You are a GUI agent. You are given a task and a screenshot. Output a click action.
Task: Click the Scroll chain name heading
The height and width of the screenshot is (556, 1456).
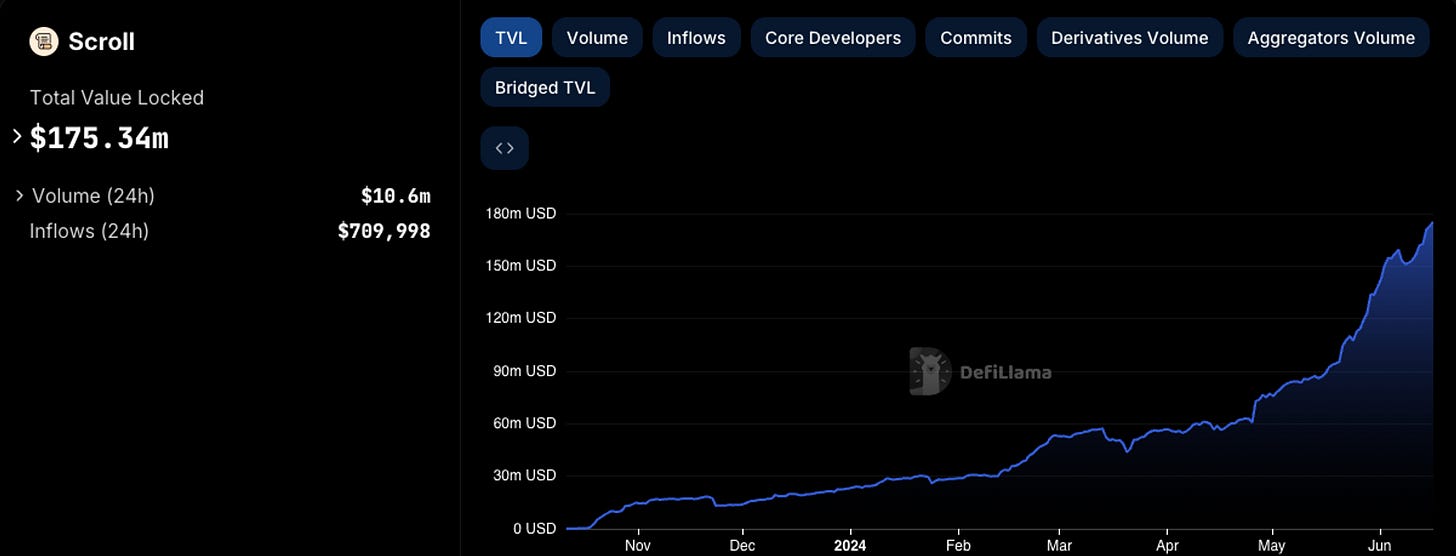101,42
